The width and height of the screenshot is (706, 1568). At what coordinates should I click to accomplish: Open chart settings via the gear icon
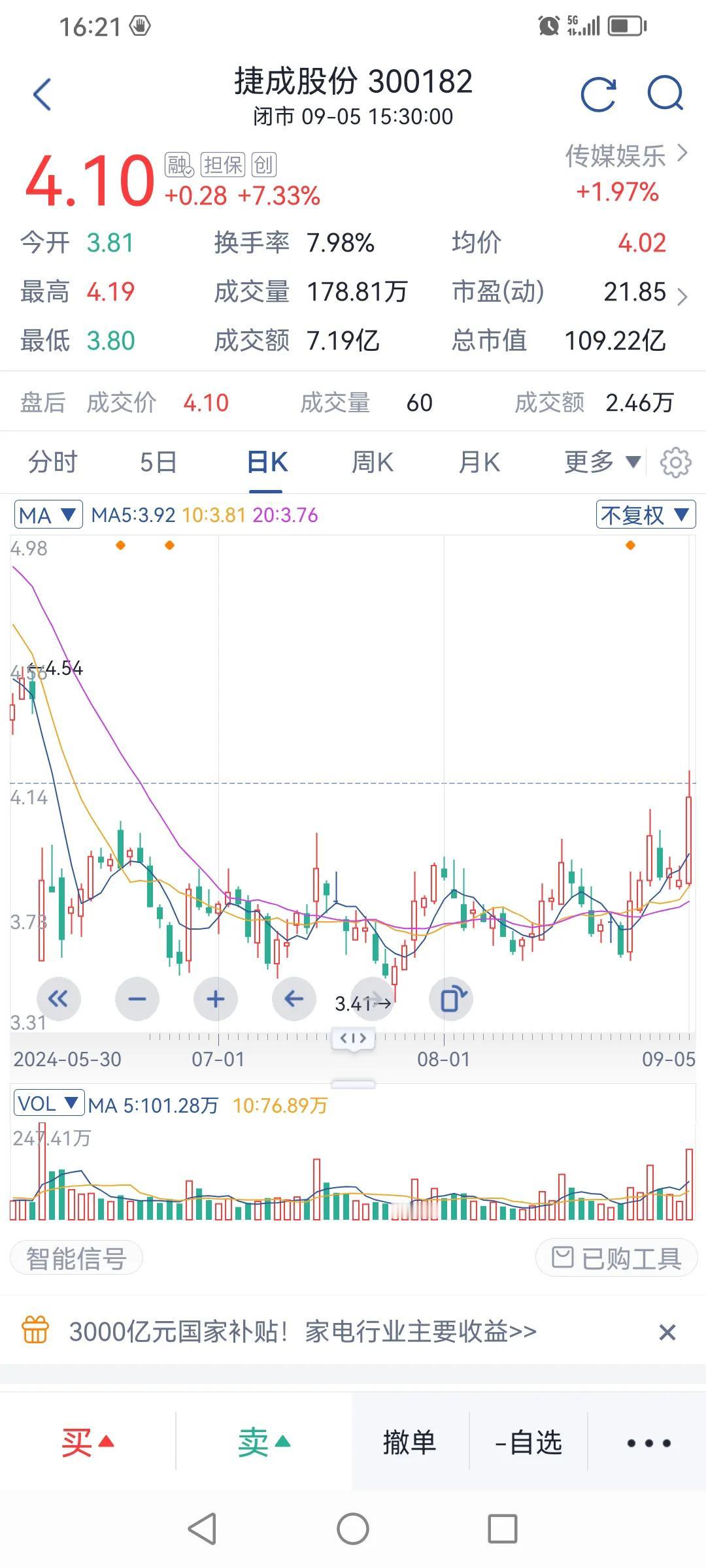[674, 462]
